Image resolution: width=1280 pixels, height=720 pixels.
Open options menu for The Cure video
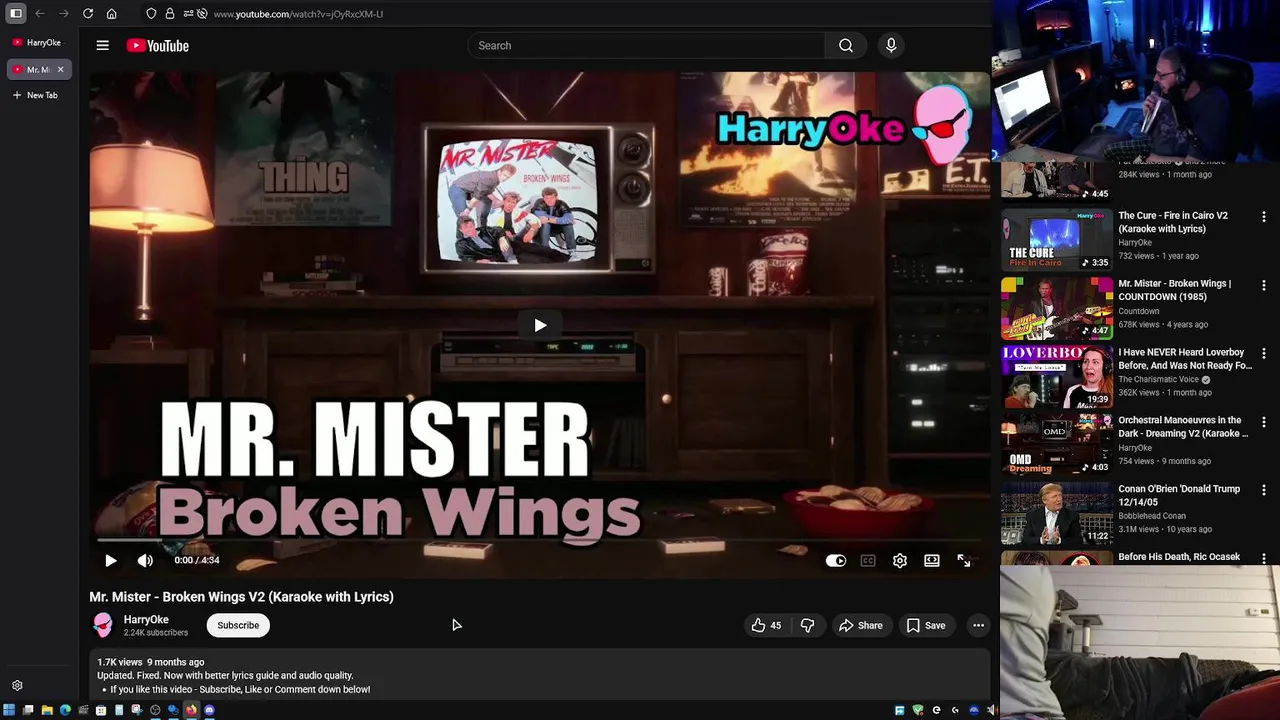[1264, 217]
